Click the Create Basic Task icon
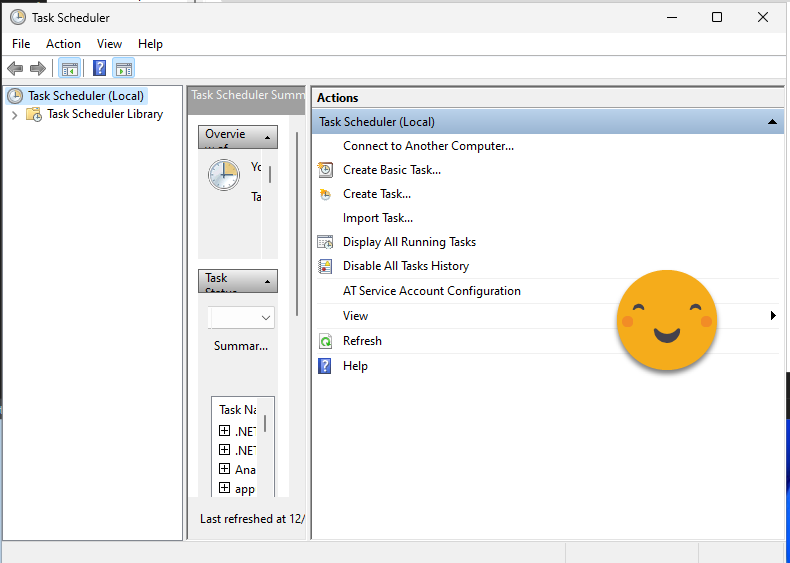The height and width of the screenshot is (563, 790). [x=325, y=170]
